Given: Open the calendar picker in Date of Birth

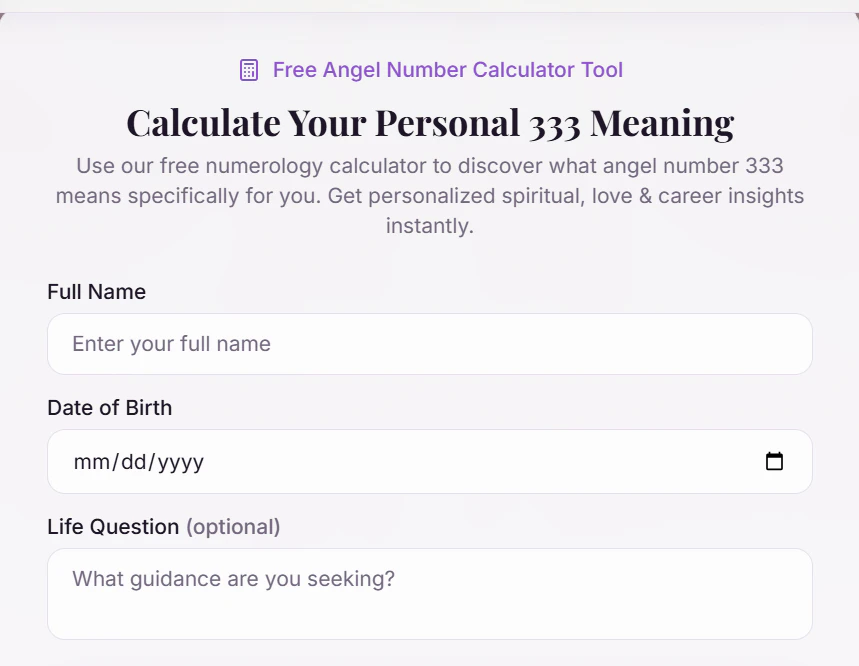Looking at the screenshot, I should [775, 462].
